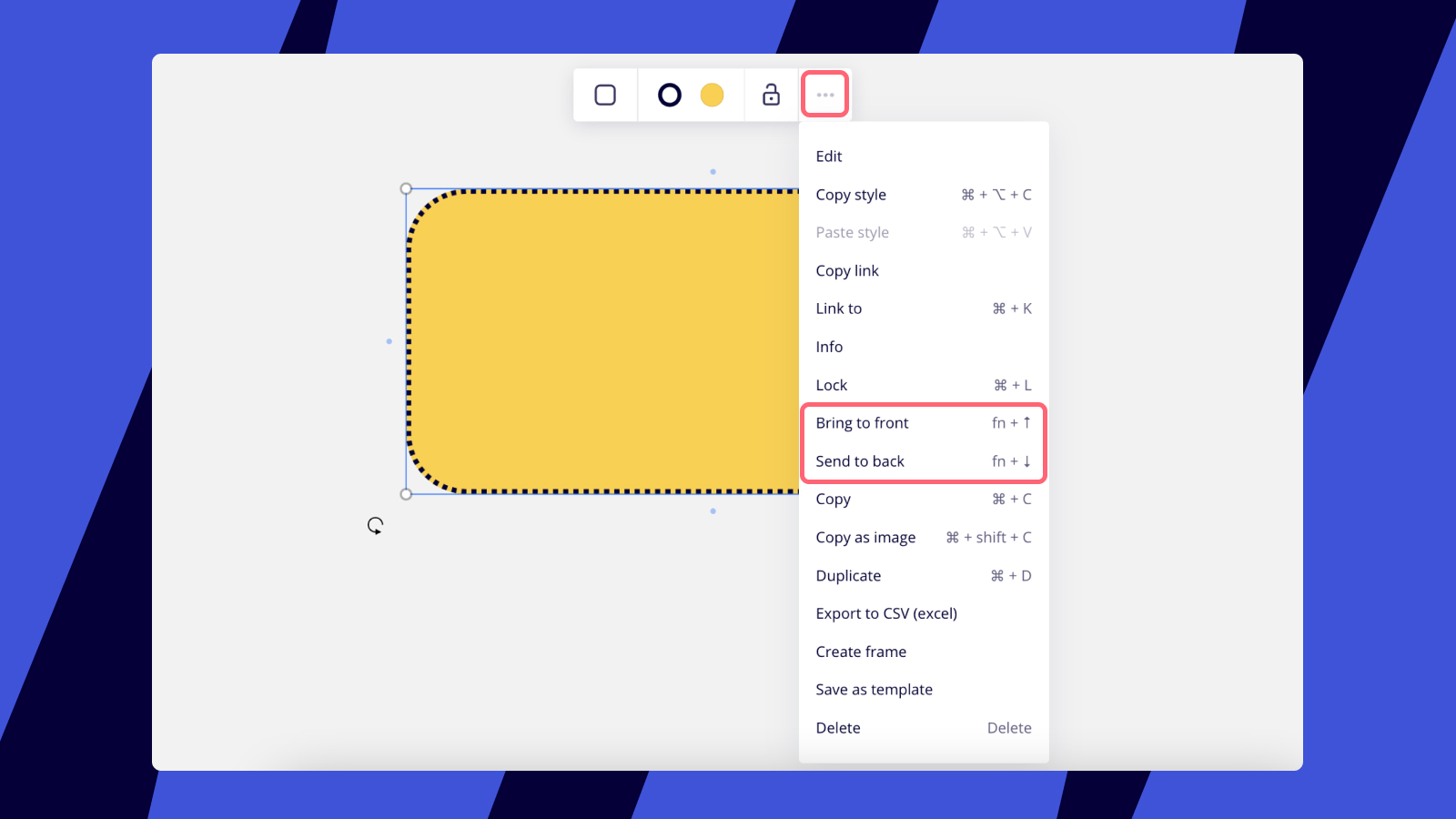Screen dimensions: 1456x819
Task: Choose Send to back from the menu
Action: [859, 460]
